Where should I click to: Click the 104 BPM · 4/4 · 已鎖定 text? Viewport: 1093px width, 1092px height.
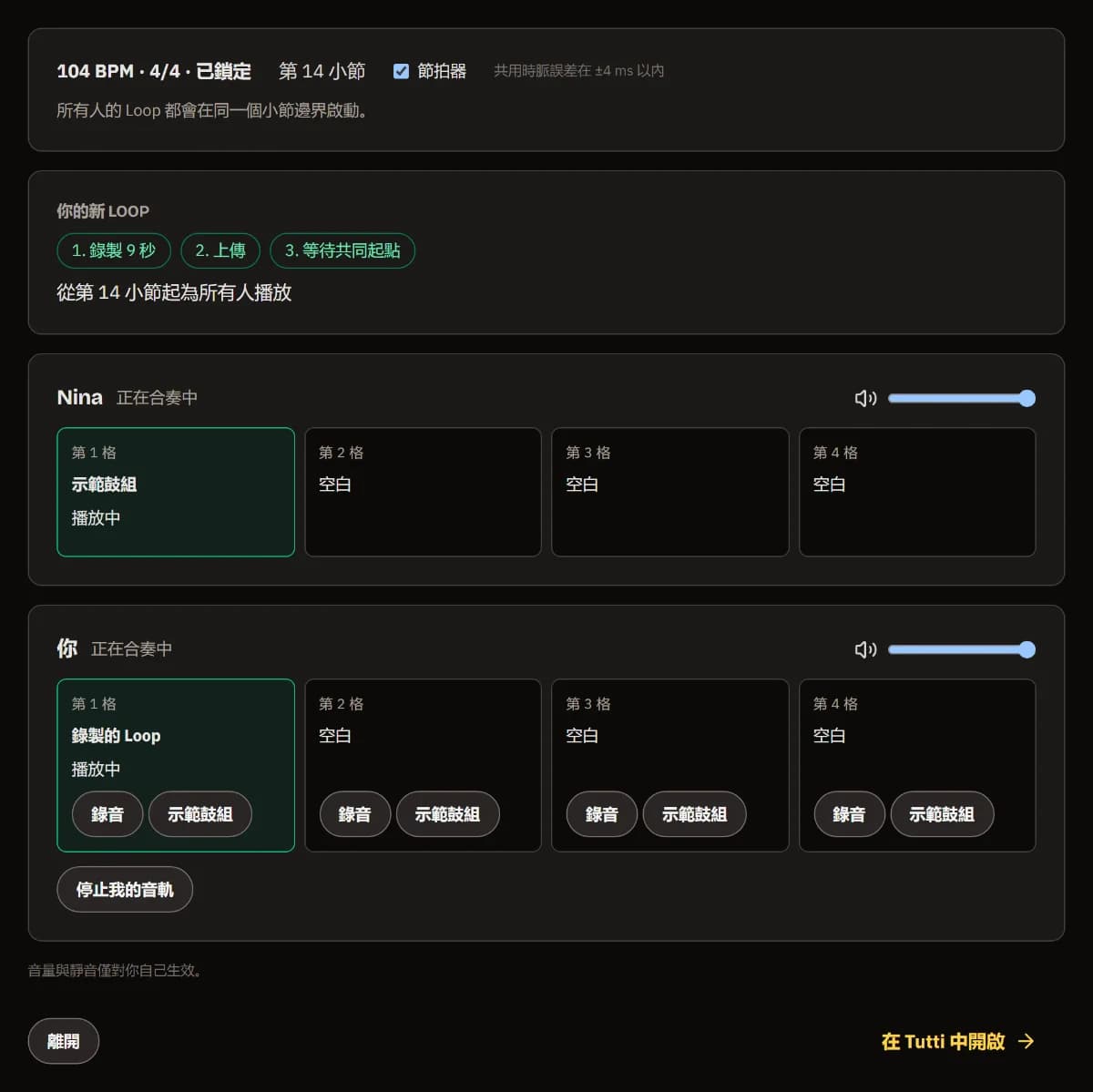[154, 71]
